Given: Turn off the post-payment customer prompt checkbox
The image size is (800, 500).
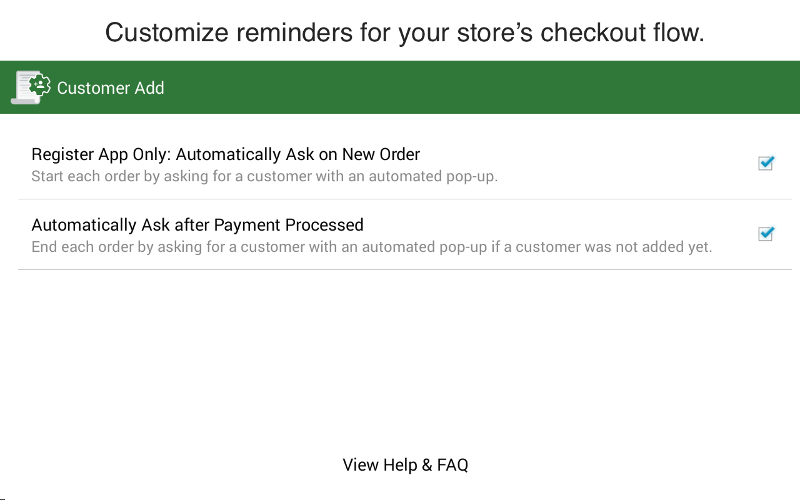Looking at the screenshot, I should click(x=766, y=234).
